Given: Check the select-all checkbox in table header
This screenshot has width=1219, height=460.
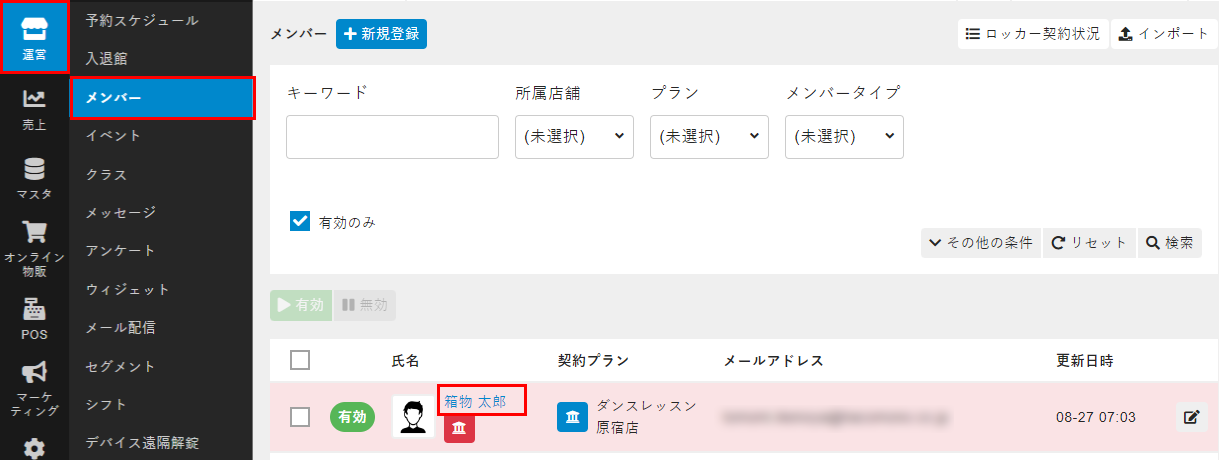Looking at the screenshot, I should pyautogui.click(x=300, y=360).
